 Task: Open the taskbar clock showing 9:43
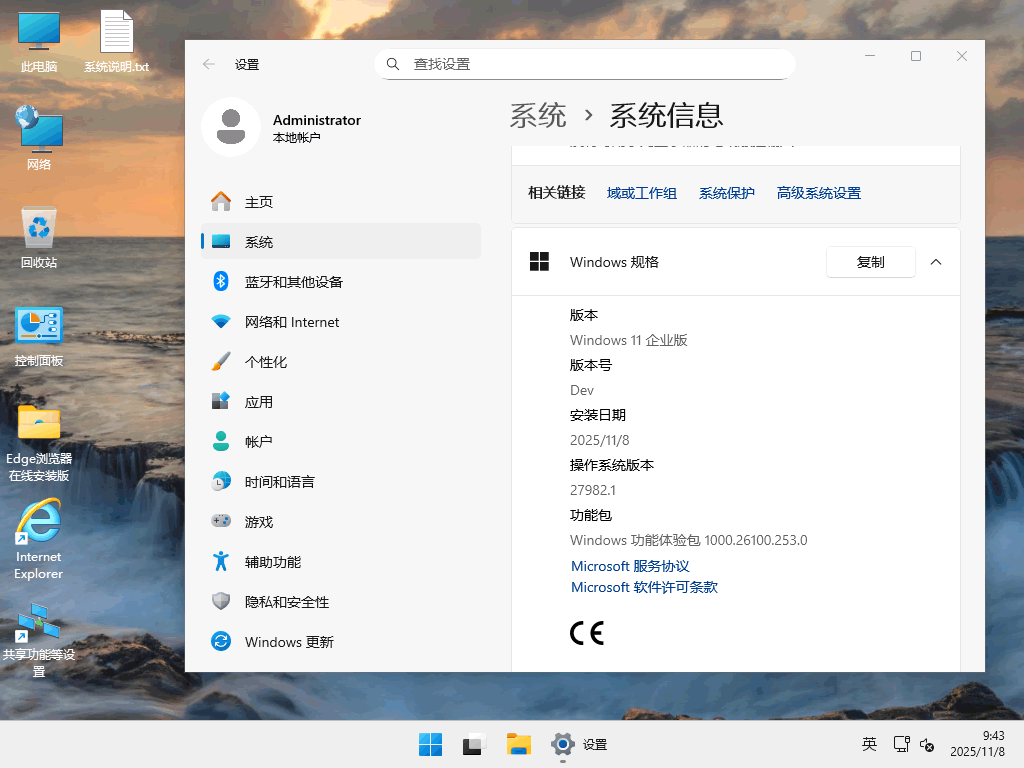pyautogui.click(x=977, y=744)
